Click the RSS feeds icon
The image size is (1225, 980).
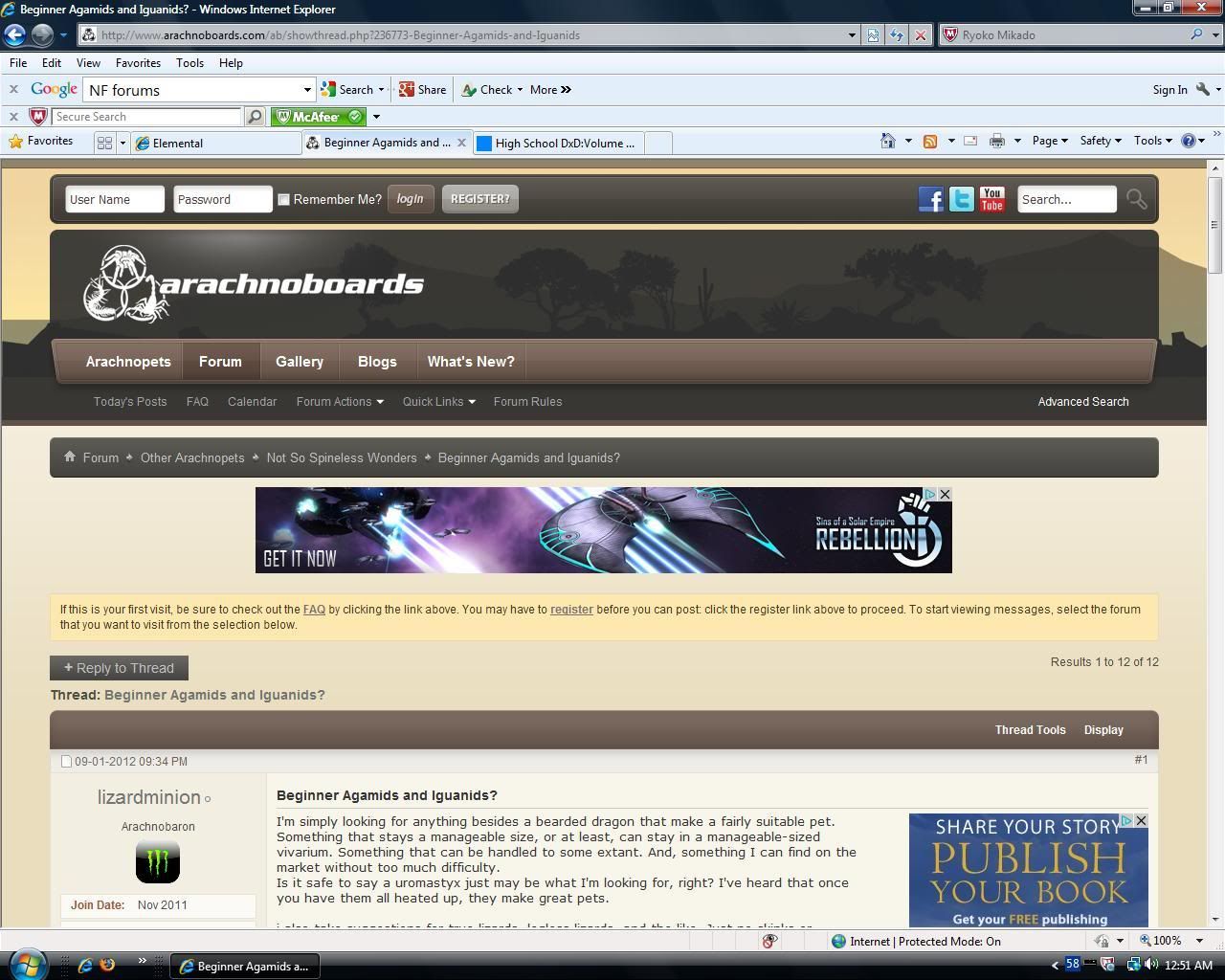[929, 141]
